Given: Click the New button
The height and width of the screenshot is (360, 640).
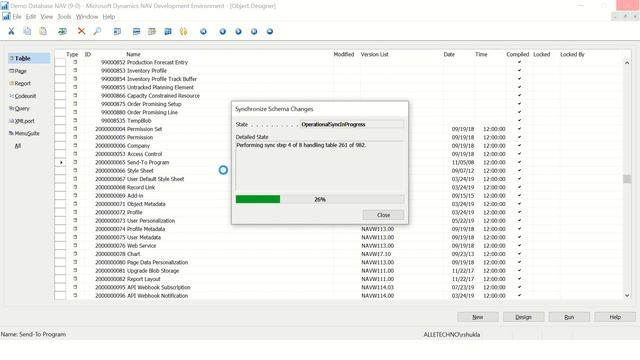Looking at the screenshot, I should point(478,317).
